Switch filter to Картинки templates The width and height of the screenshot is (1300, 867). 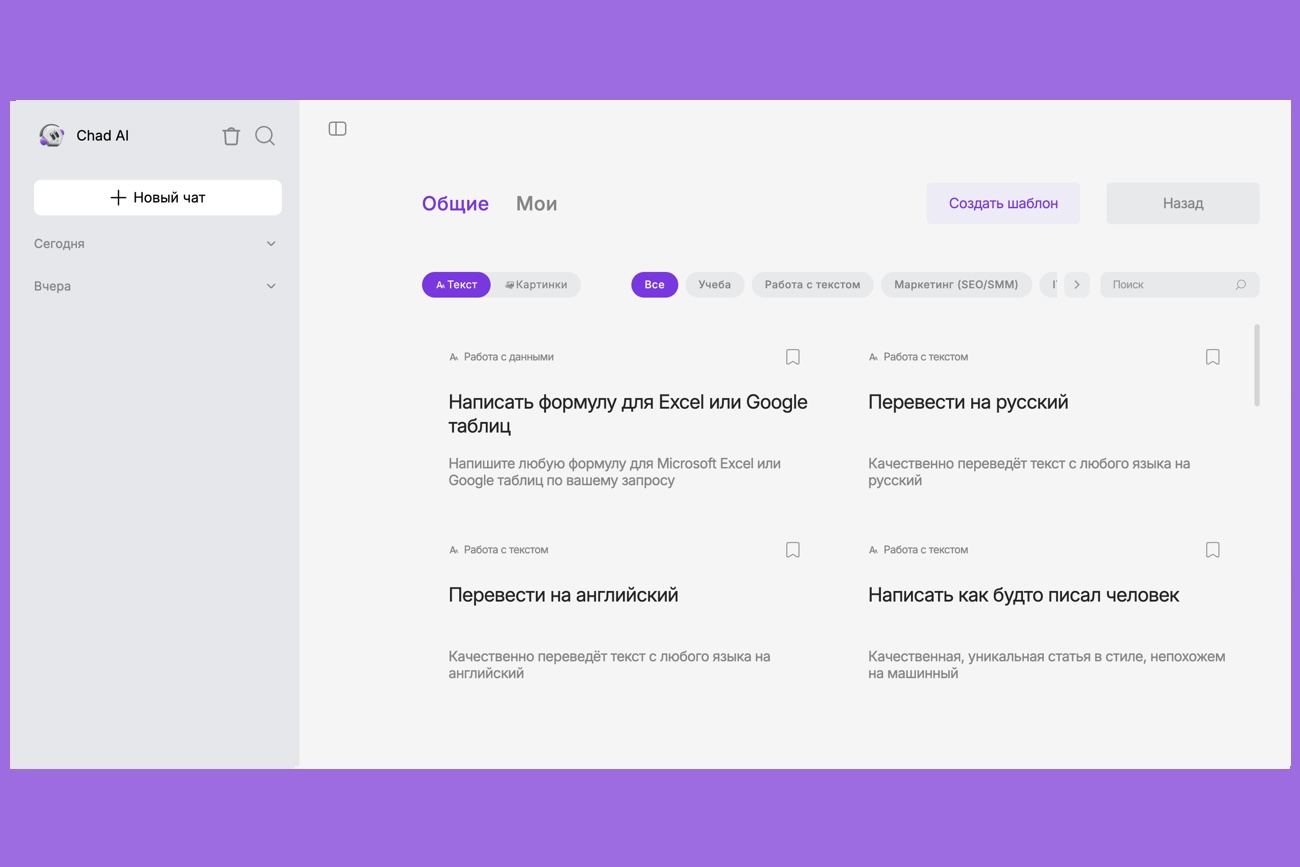[x=537, y=284]
